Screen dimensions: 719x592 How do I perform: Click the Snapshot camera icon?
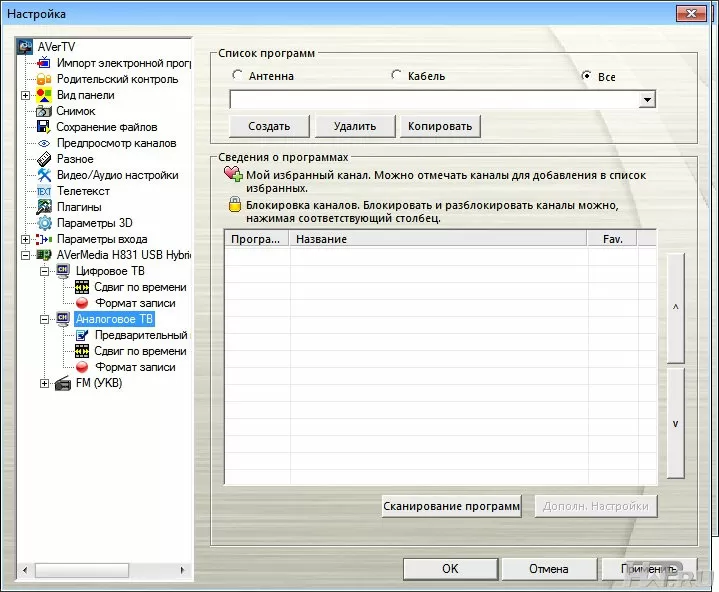(x=44, y=111)
